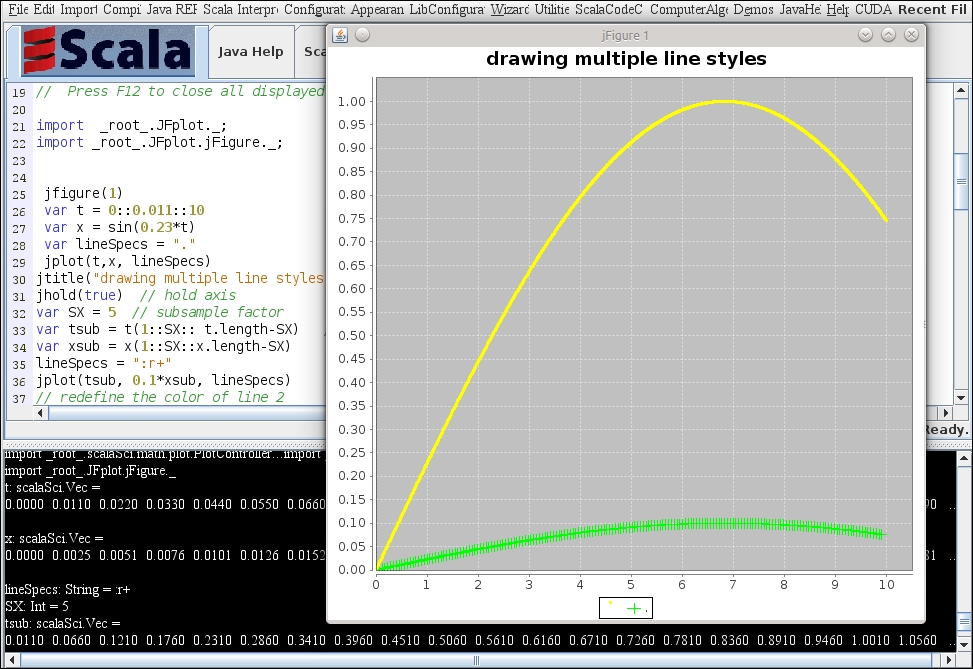The image size is (973, 669).
Task: Open the Demos menu
Action: pyautogui.click(x=752, y=9)
